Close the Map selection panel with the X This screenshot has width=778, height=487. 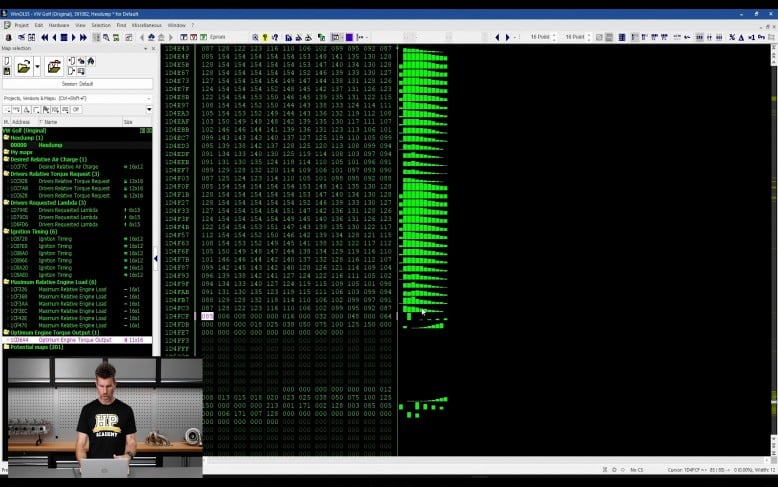[153, 49]
